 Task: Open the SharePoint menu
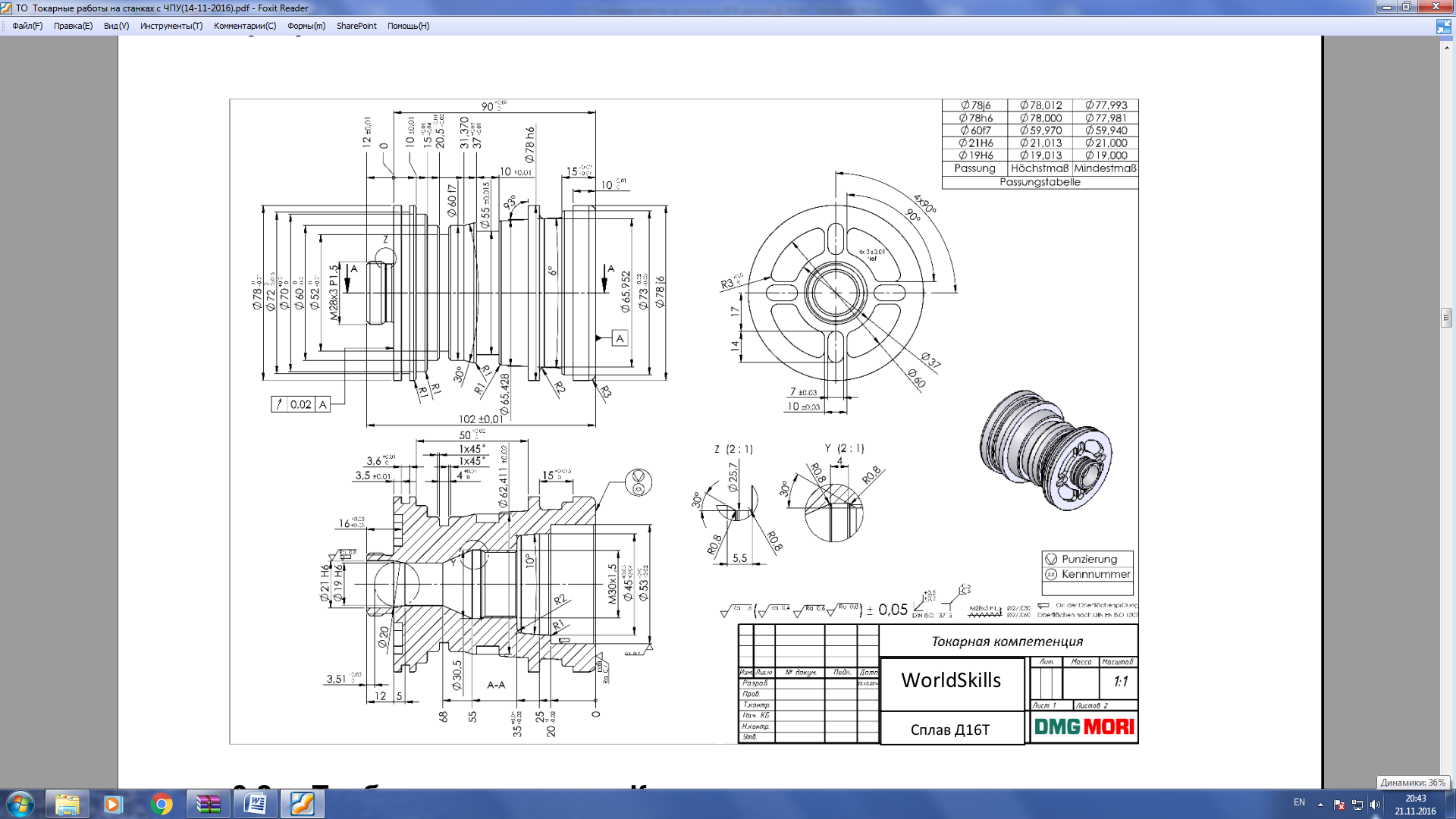coord(356,26)
